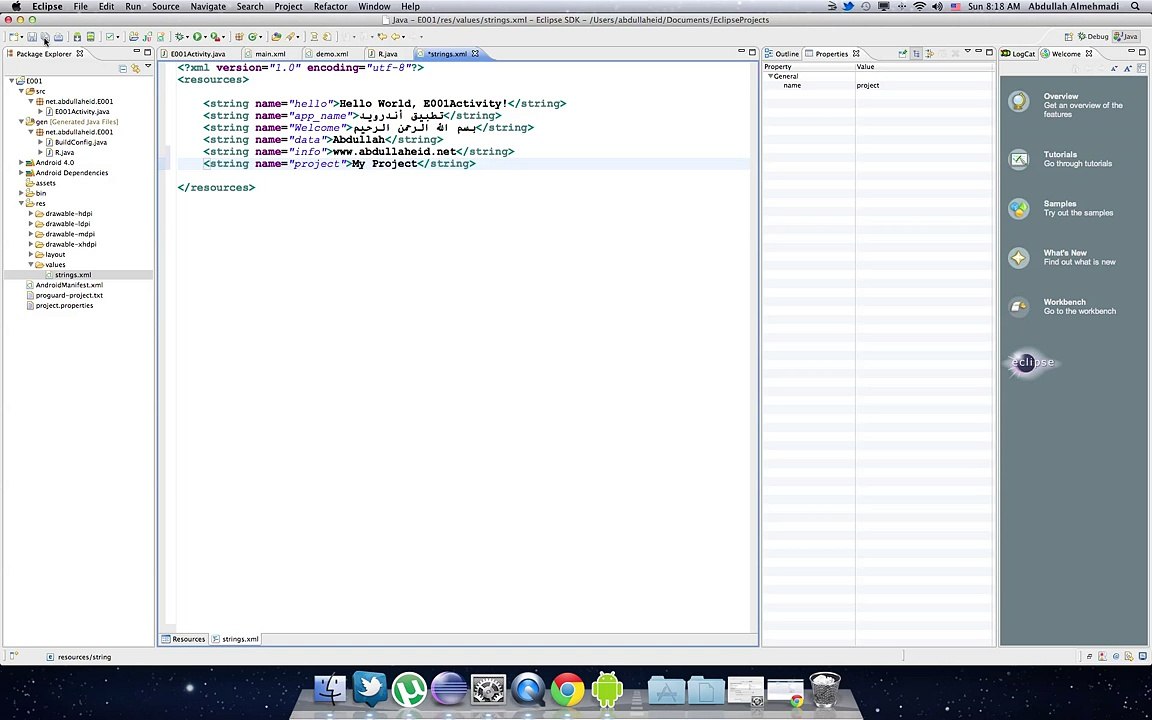This screenshot has width=1152, height=720.
Task: Collapse the E001 project tree node
Action: click(12, 81)
